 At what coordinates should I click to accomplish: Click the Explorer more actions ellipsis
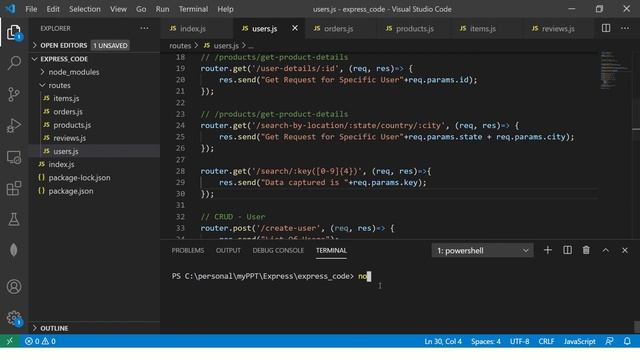click(x=144, y=28)
